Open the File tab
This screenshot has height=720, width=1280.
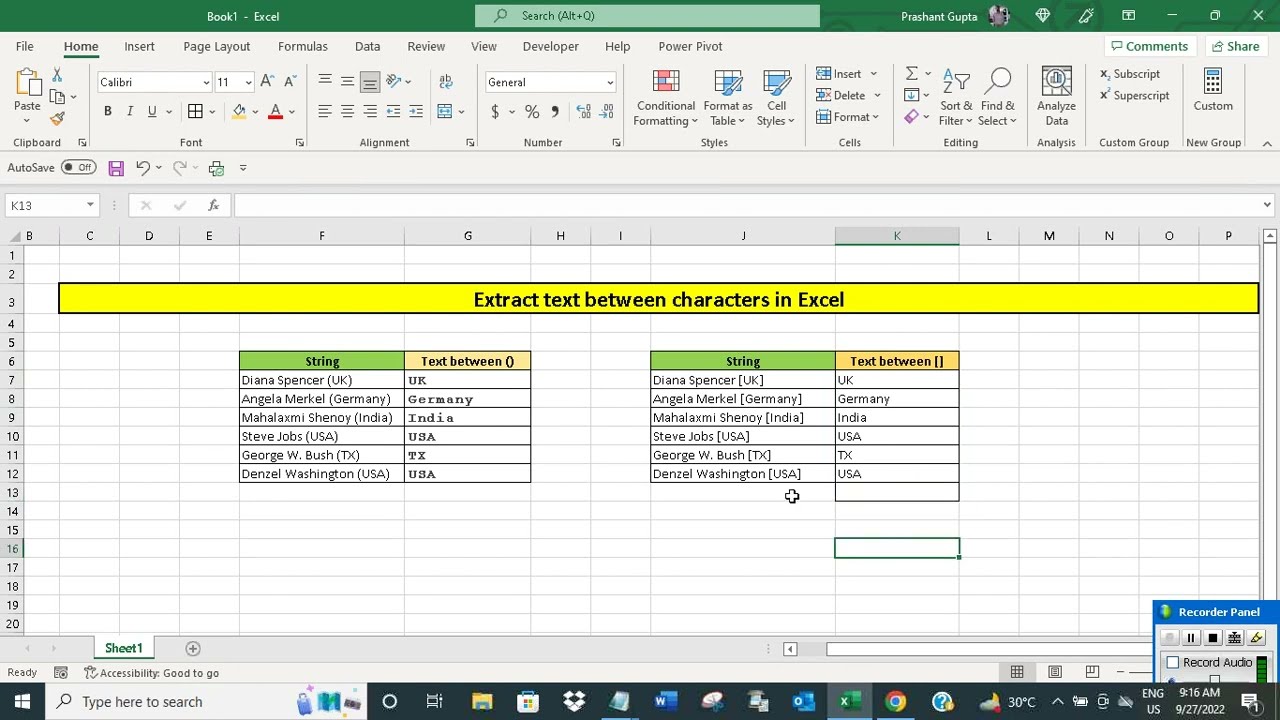tap(24, 46)
